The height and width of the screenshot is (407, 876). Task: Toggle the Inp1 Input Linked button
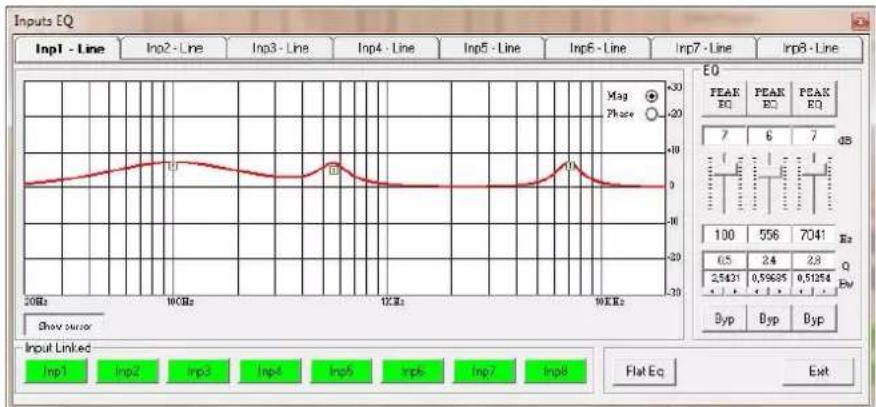tap(56, 371)
